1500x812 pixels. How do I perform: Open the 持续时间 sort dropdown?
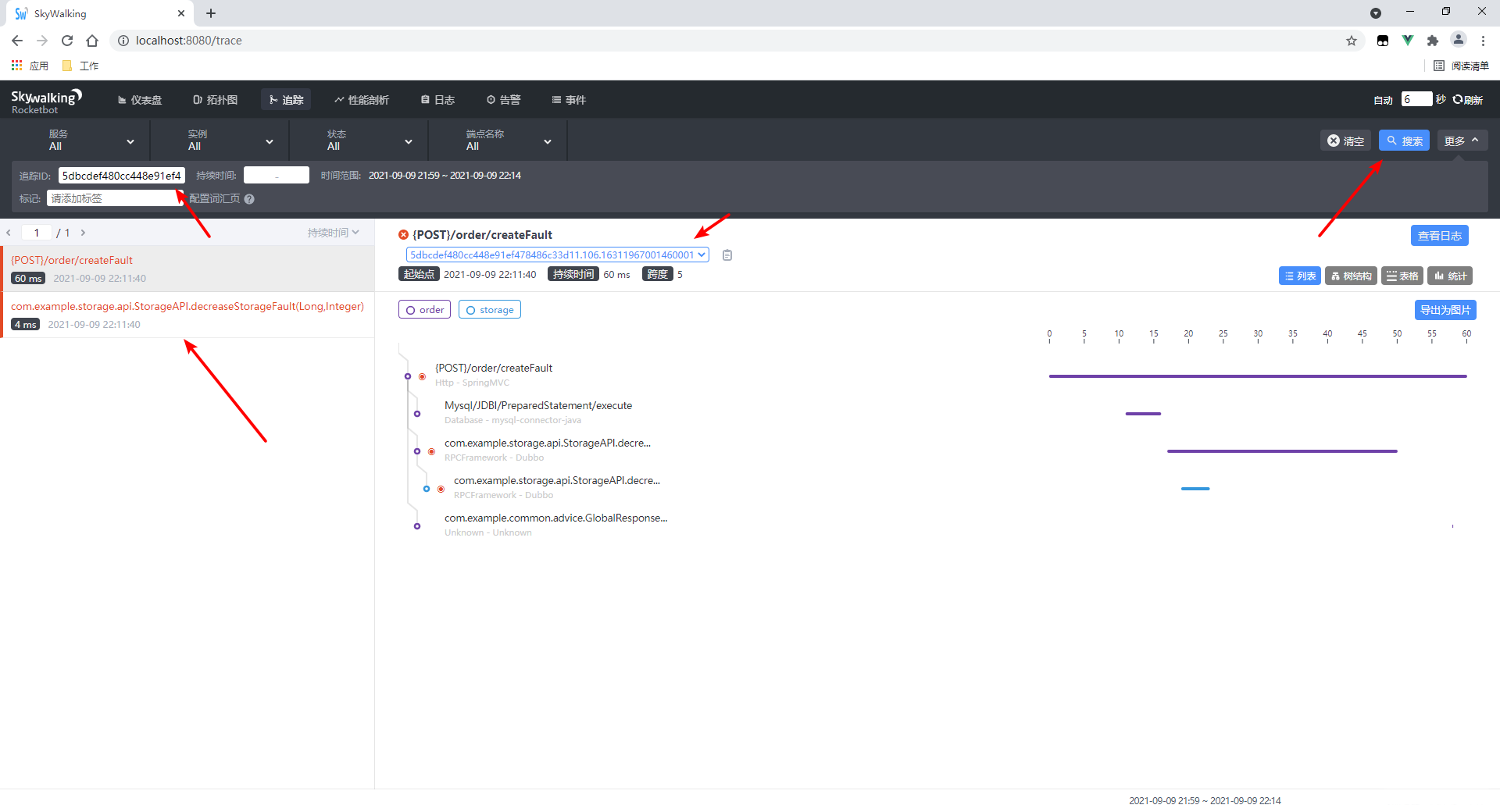click(x=333, y=233)
